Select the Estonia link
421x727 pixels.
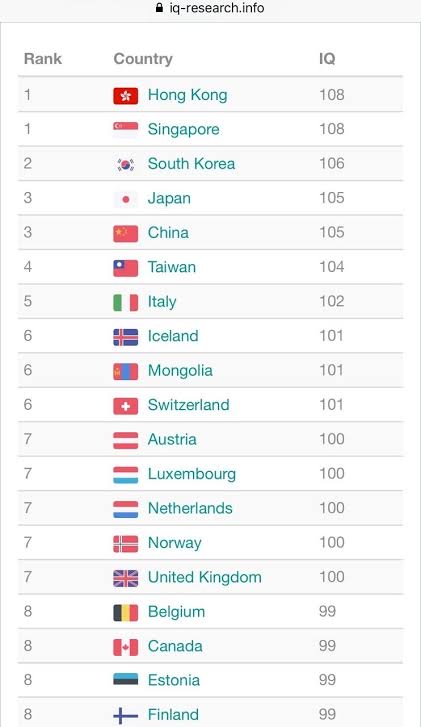click(174, 680)
